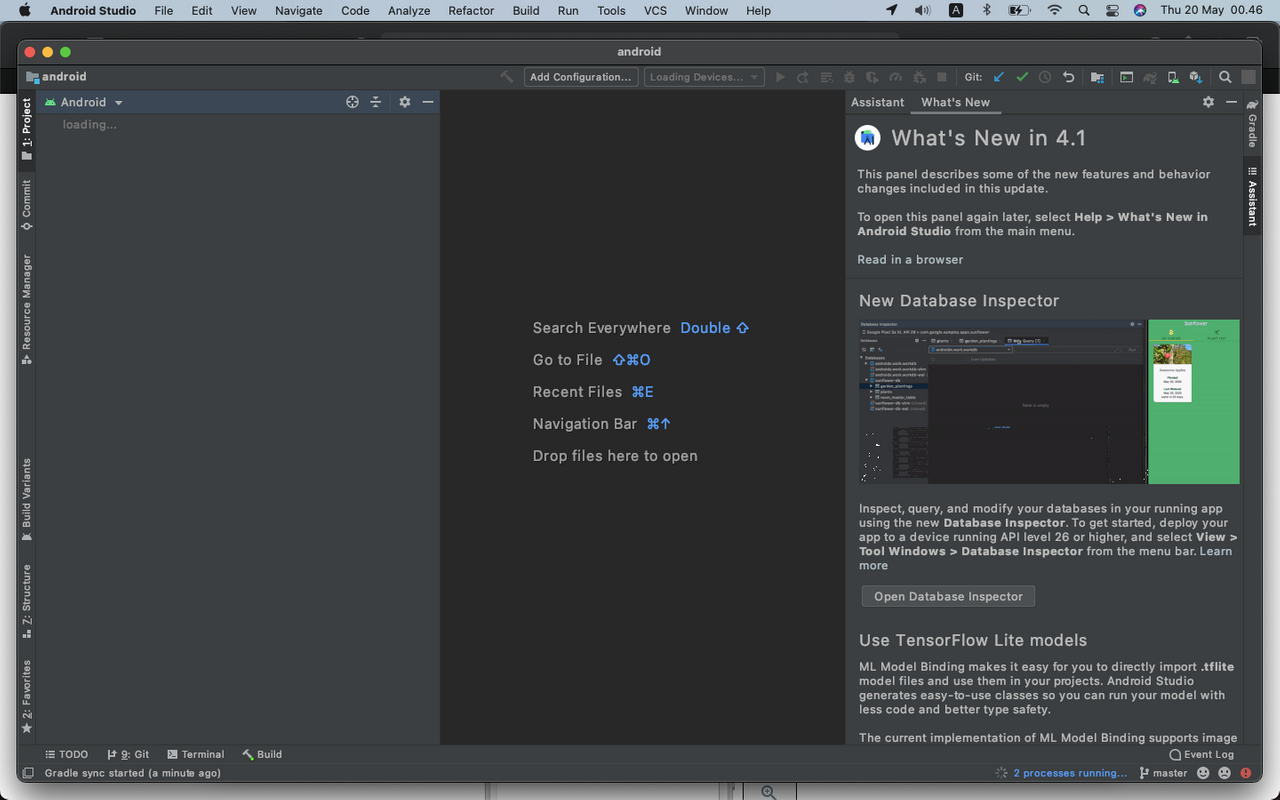Click the red error indicator in status bar
The width and height of the screenshot is (1280, 800).
pyautogui.click(x=1246, y=773)
